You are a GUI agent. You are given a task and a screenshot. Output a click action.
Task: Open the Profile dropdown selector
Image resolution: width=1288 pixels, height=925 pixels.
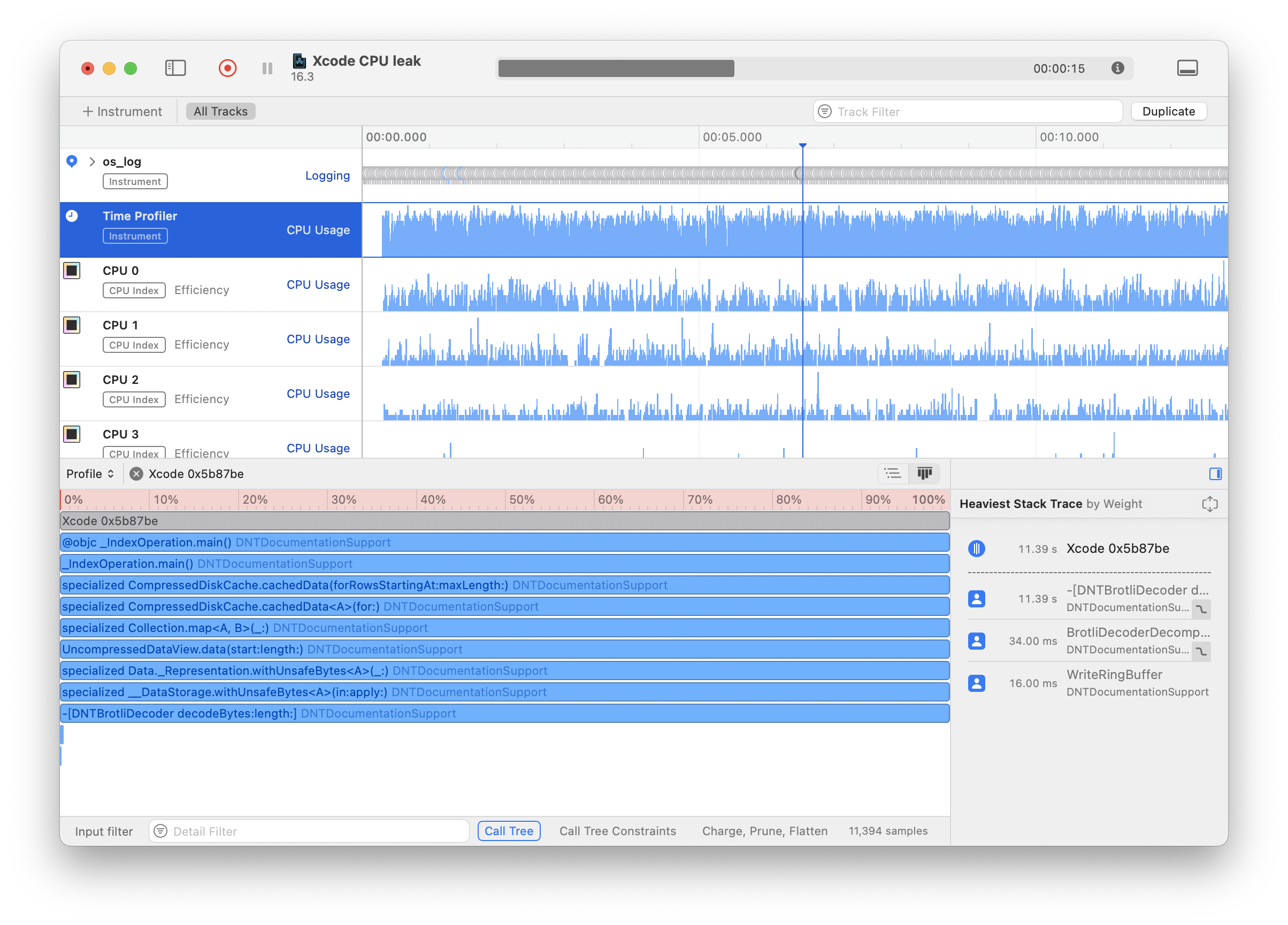coord(90,474)
